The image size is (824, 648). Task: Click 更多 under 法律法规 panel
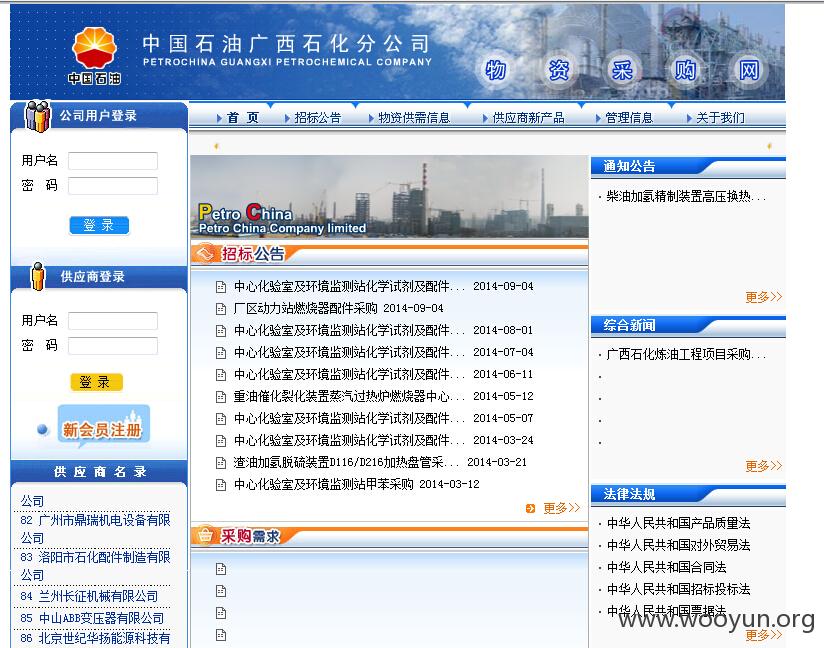click(x=764, y=635)
